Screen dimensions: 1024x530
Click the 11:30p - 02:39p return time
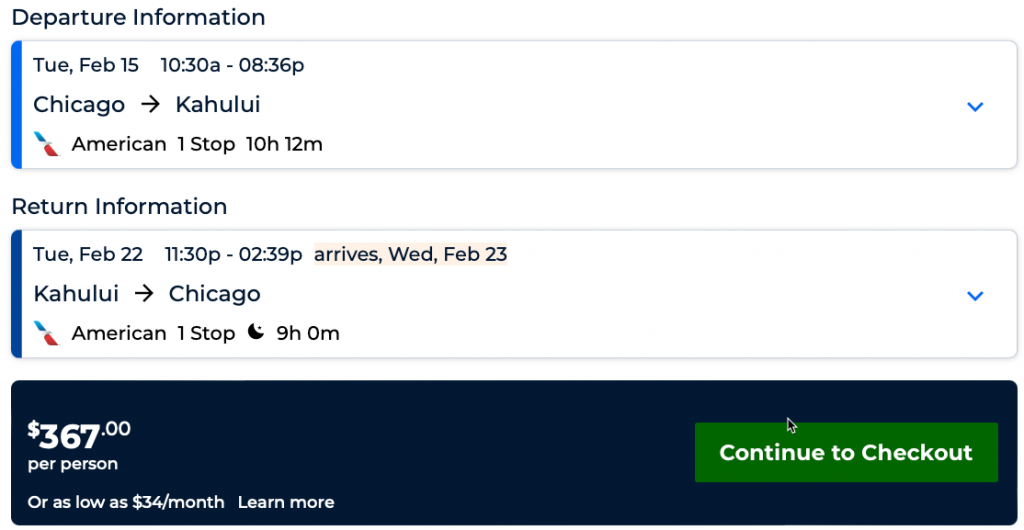pos(233,254)
